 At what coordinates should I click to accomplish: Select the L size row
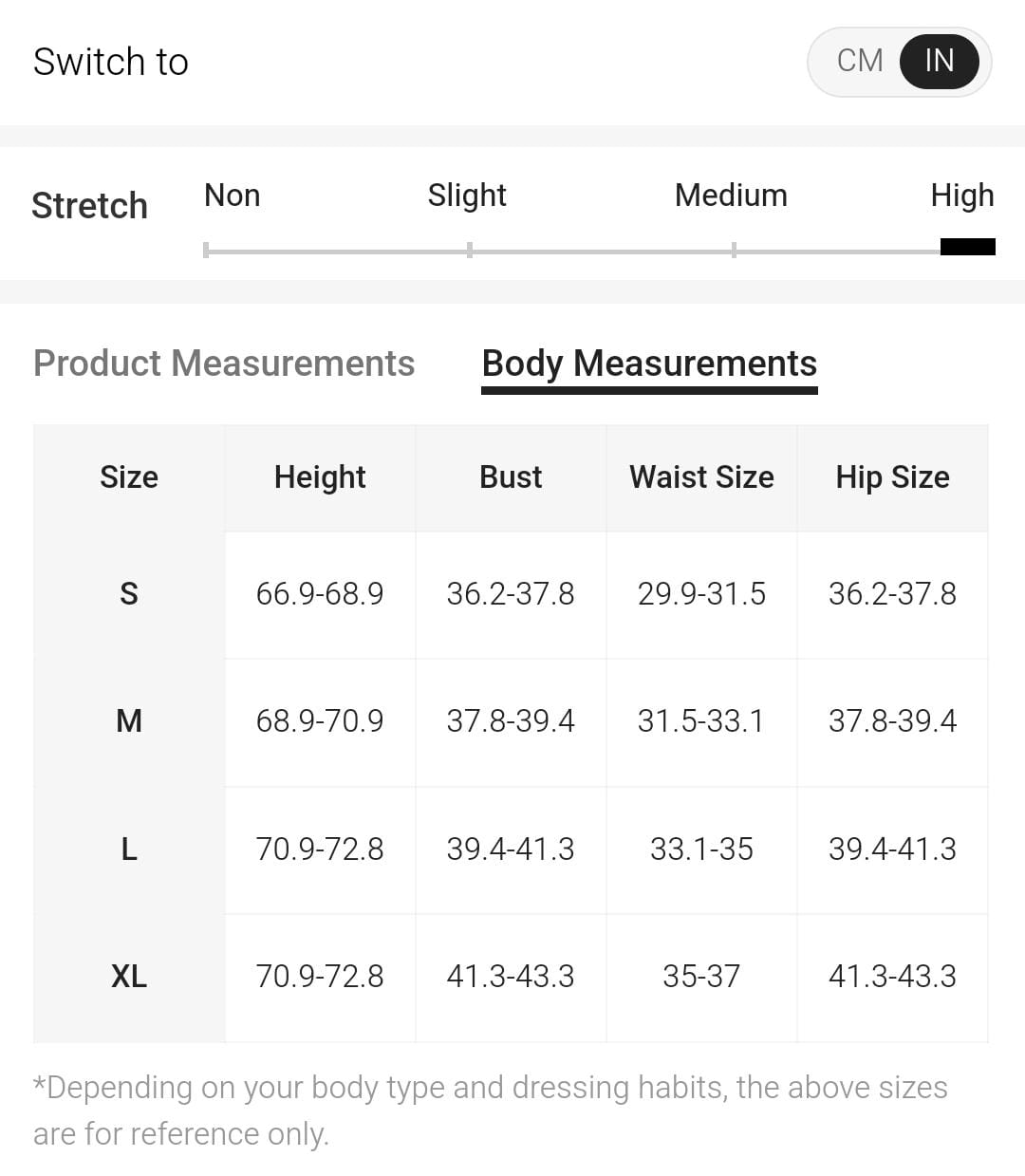pos(129,849)
